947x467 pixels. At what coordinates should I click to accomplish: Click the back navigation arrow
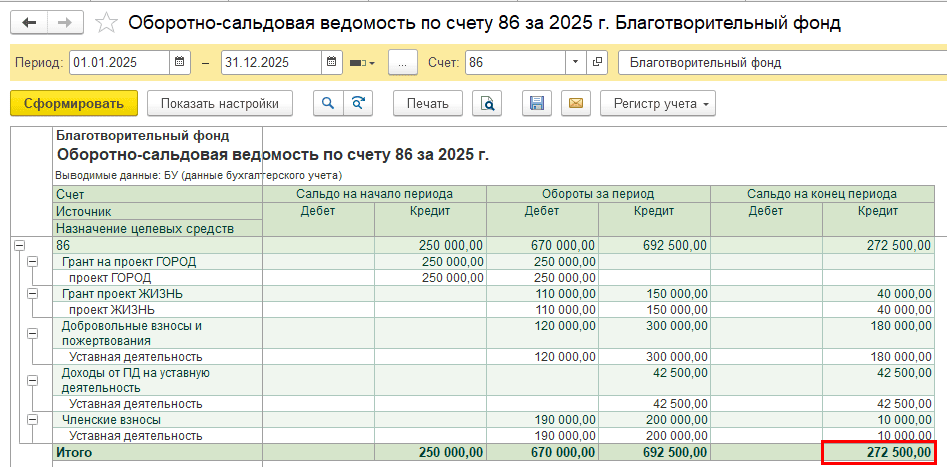(28, 22)
